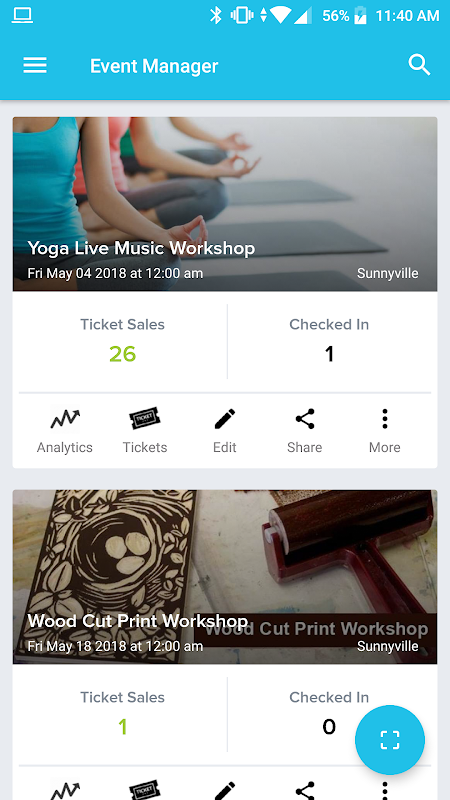Tap the search magnifier icon
450x800 pixels.
click(x=419, y=65)
